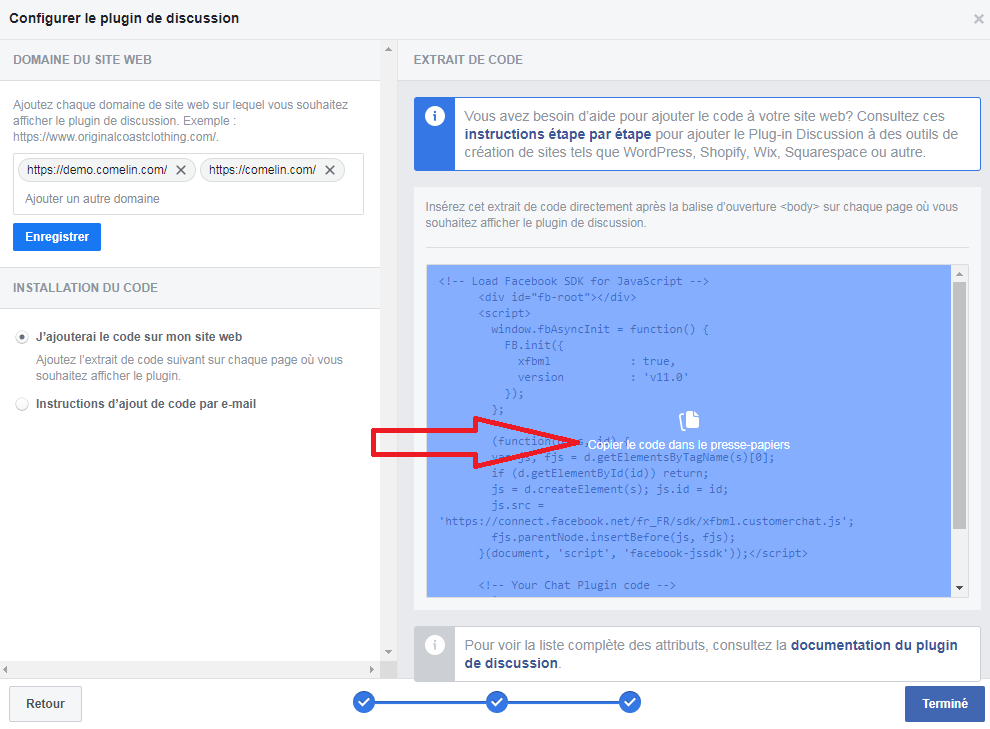Click the code box scrollbar down arrow
Image resolution: width=990 pixels, height=729 pixels.
point(959,588)
